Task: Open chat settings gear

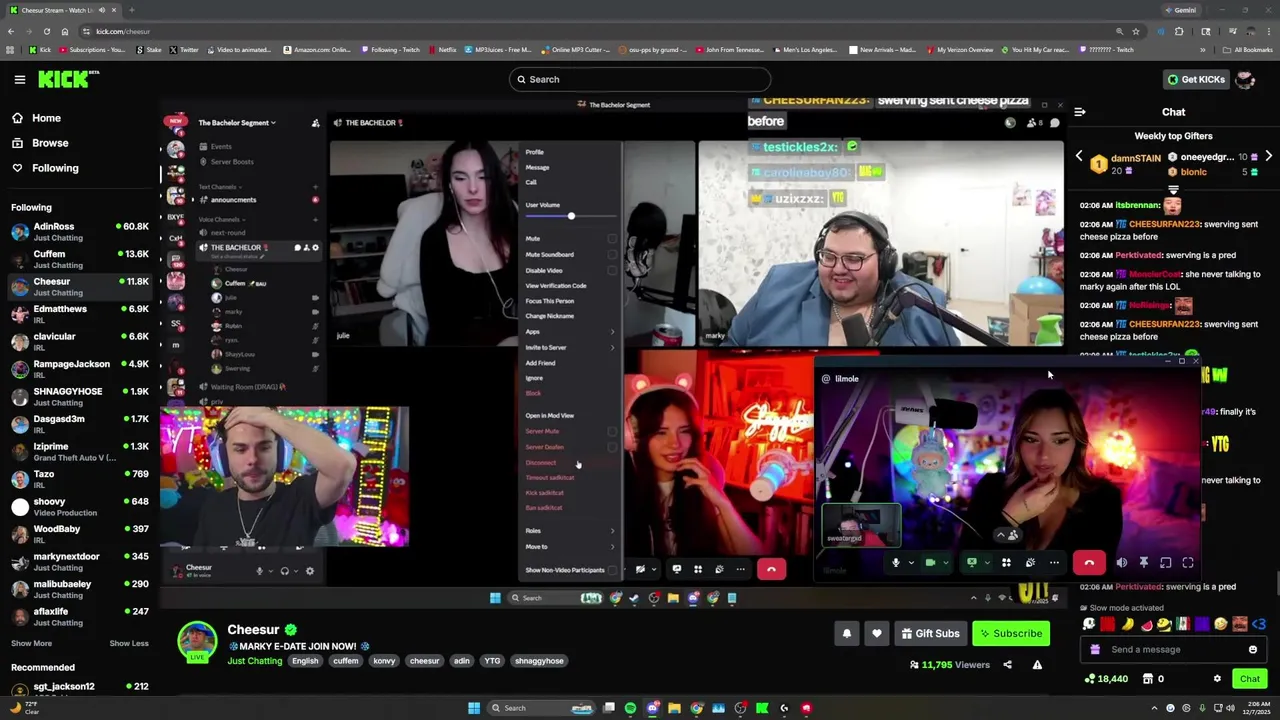Action: point(1217,679)
